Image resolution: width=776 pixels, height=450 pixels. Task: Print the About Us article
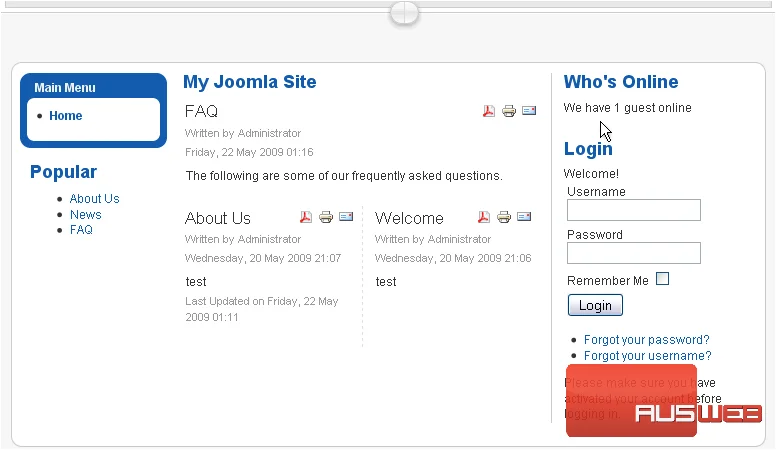click(326, 217)
